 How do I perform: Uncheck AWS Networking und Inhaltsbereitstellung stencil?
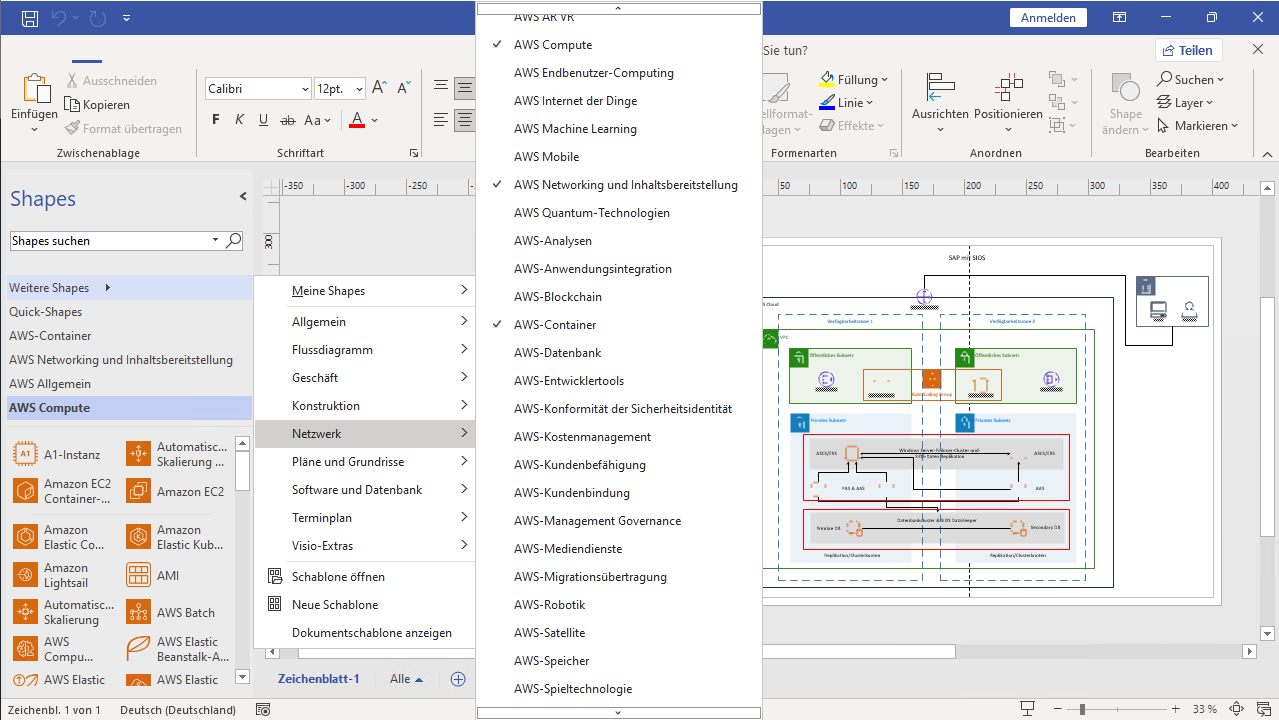click(x=625, y=185)
